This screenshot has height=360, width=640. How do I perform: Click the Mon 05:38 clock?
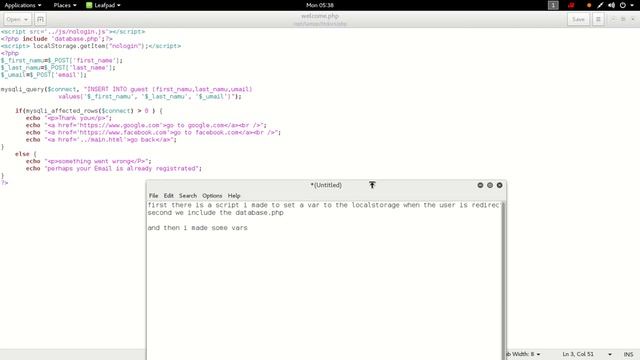point(320,5)
